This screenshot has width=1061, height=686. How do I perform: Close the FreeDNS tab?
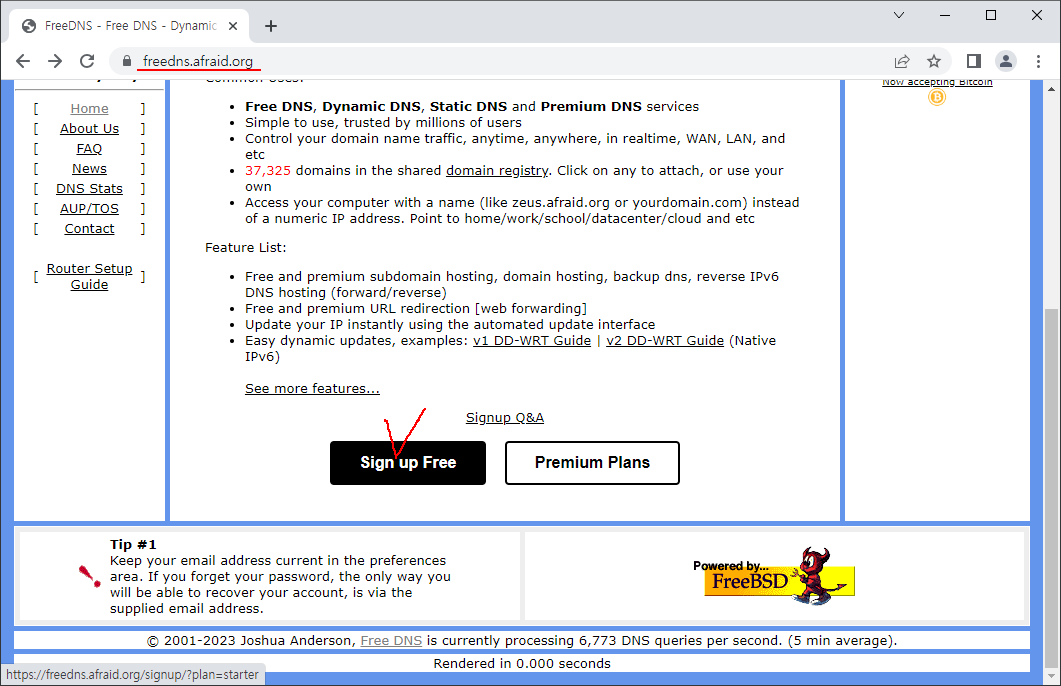233,26
